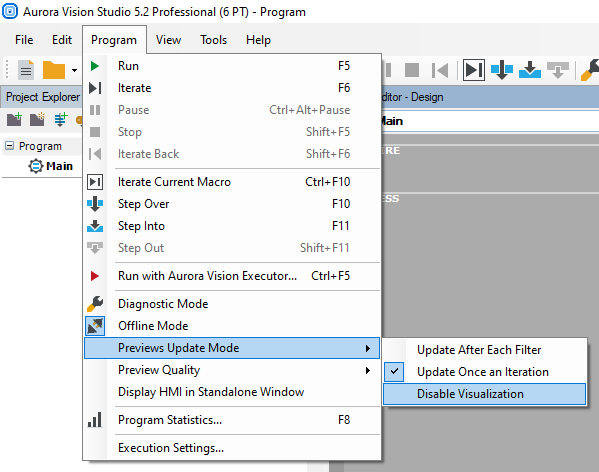599x472 pixels.
Task: Open the File menu
Action: (24, 40)
